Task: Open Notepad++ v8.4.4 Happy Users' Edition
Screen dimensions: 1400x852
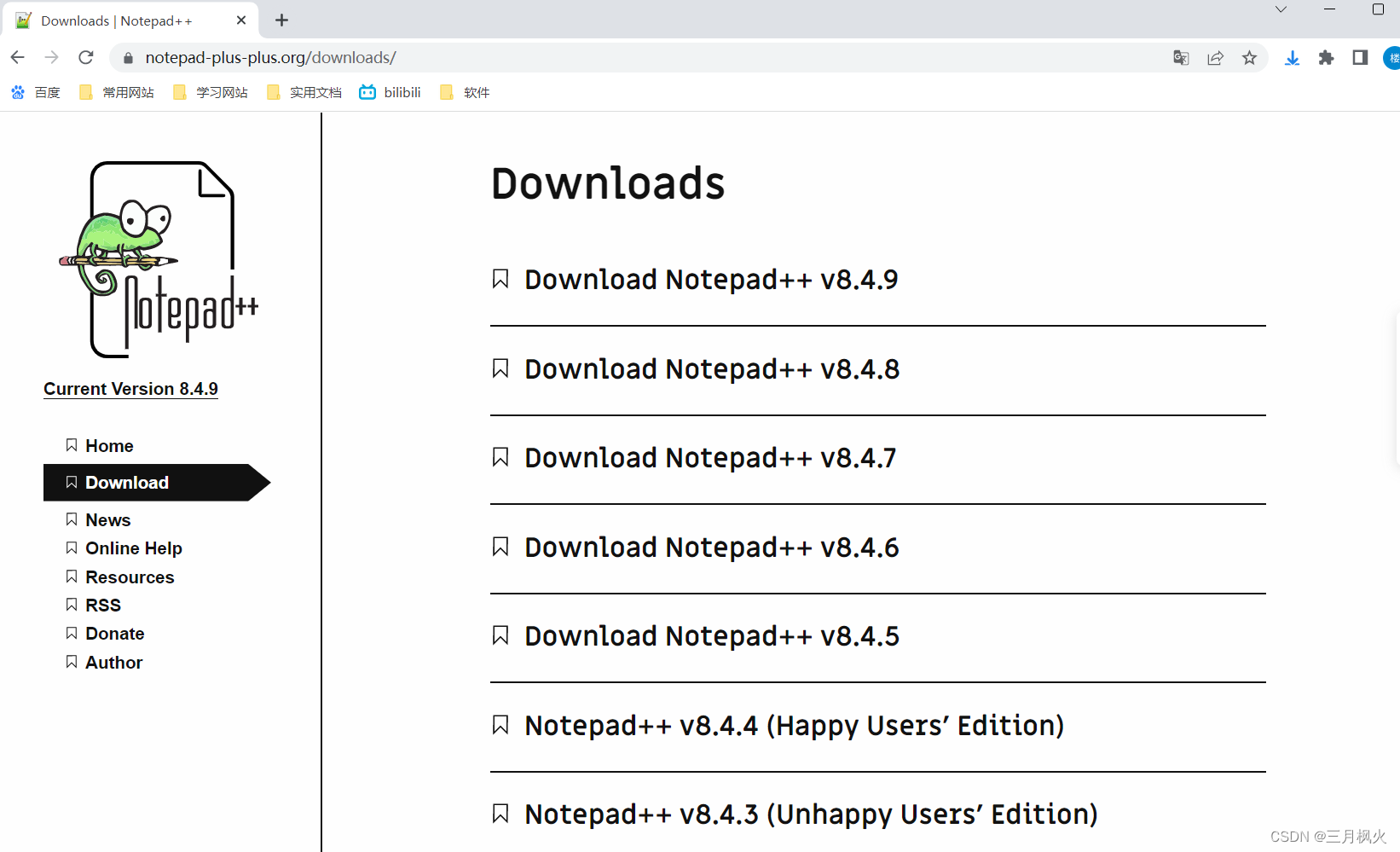Action: pyautogui.click(x=795, y=726)
